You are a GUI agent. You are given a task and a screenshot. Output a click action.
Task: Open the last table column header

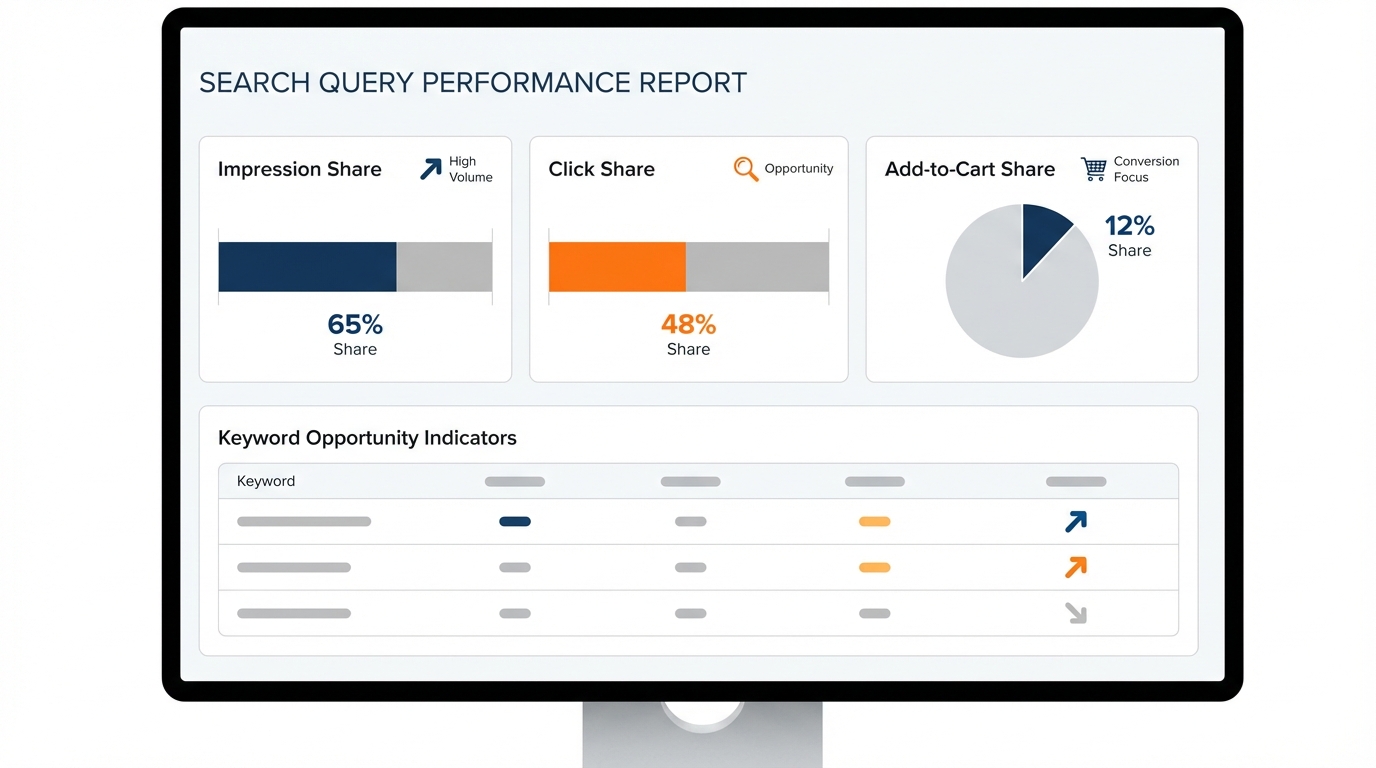click(1075, 481)
